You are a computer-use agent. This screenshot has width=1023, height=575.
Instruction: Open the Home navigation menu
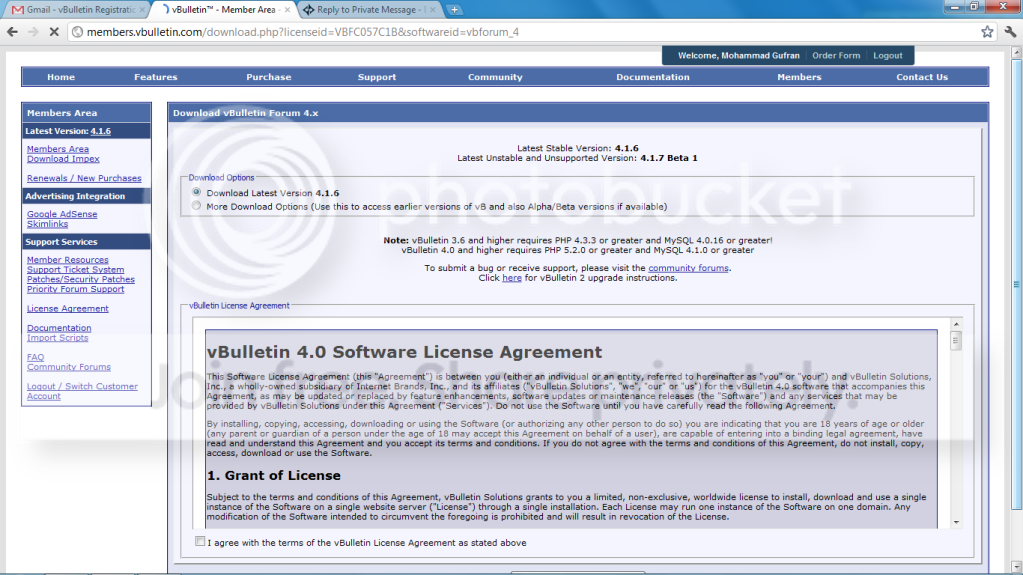tap(61, 77)
